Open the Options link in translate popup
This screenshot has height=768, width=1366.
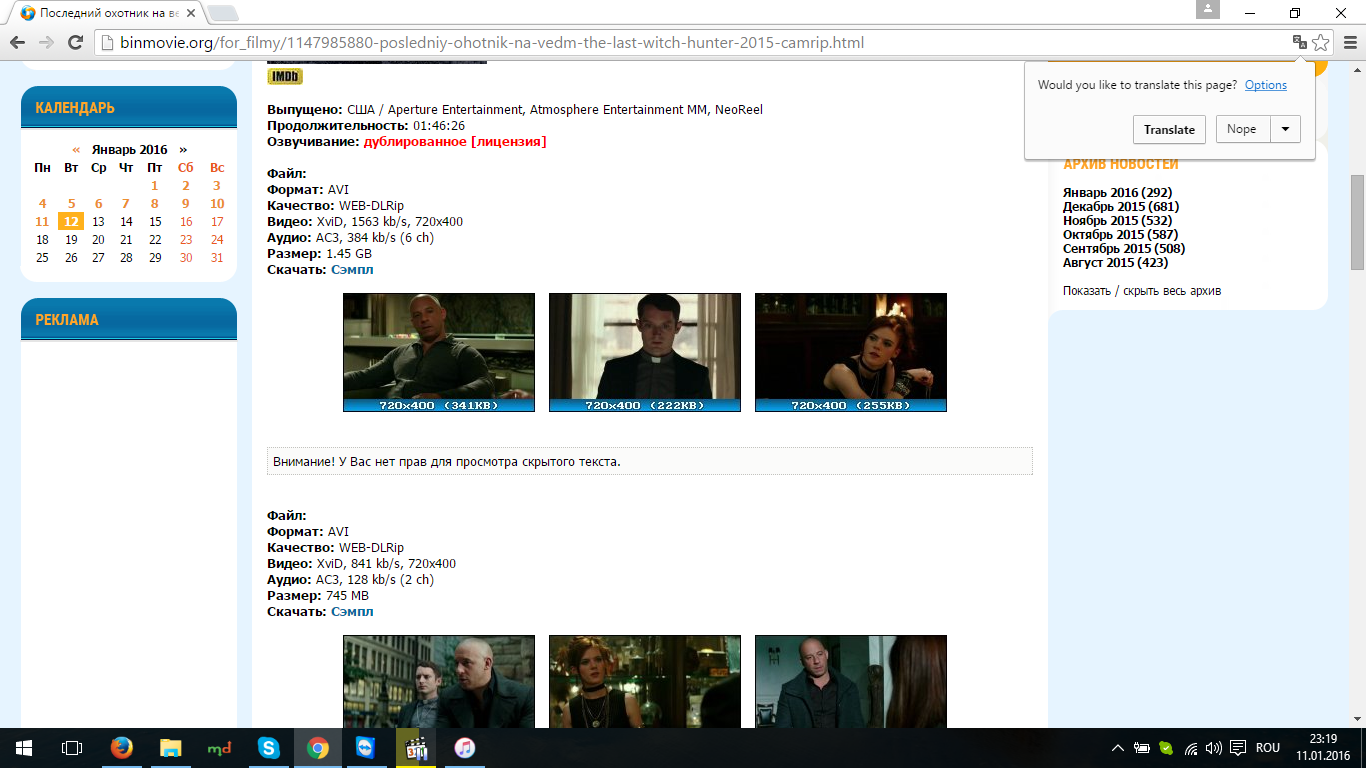point(1265,85)
